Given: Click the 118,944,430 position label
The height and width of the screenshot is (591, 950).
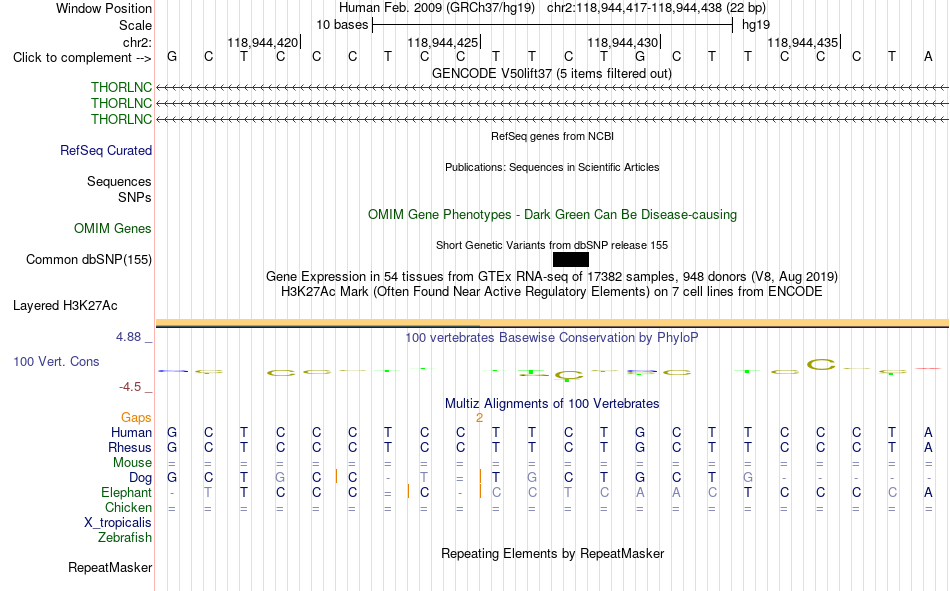Looking at the screenshot, I should (x=622, y=42).
